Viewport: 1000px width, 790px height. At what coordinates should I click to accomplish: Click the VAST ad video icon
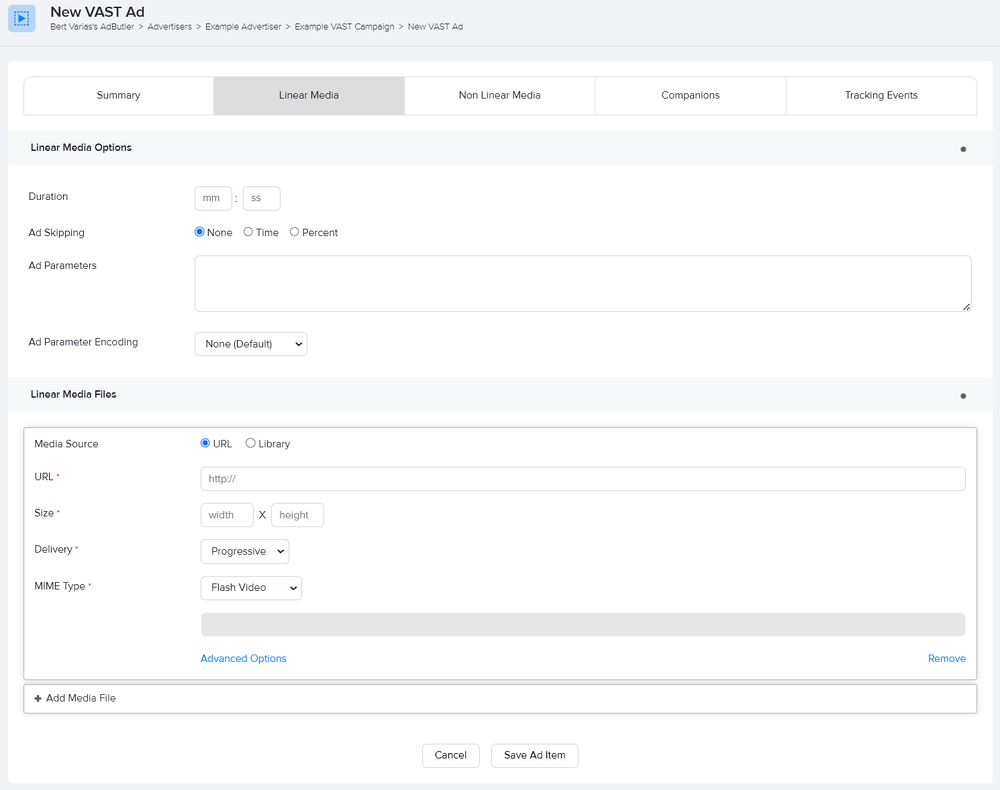tap(22, 18)
